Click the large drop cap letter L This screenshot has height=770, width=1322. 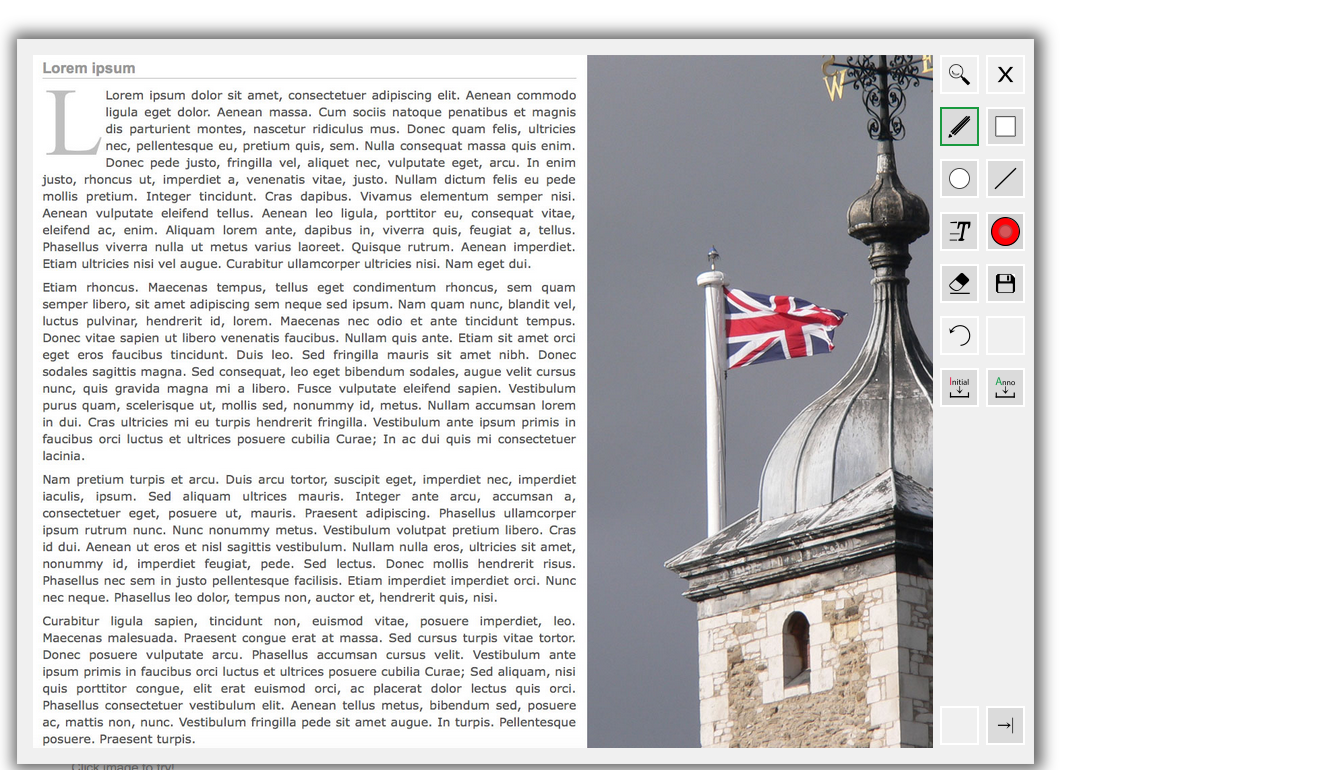(72, 124)
